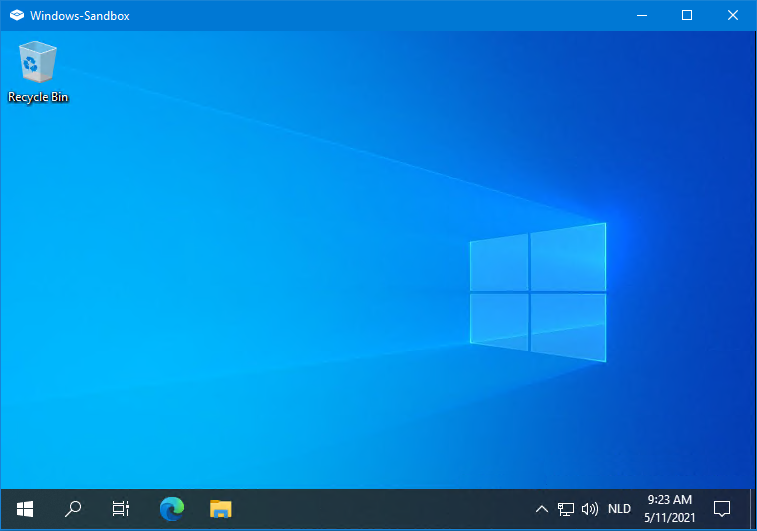Select the Recycle Bin desktop icon
Image resolution: width=757 pixels, height=531 pixels.
coord(38,72)
